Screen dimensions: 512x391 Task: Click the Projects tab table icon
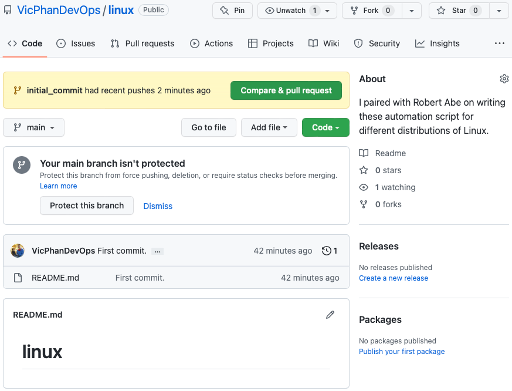pyautogui.click(x=253, y=44)
